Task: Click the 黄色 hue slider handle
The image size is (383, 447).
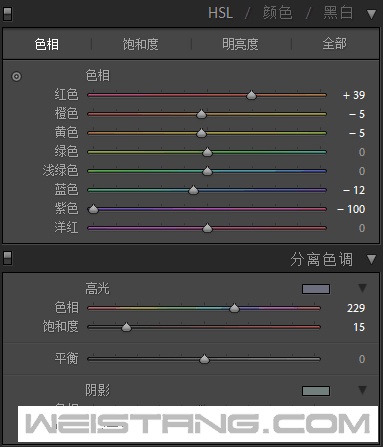Action: [x=201, y=133]
